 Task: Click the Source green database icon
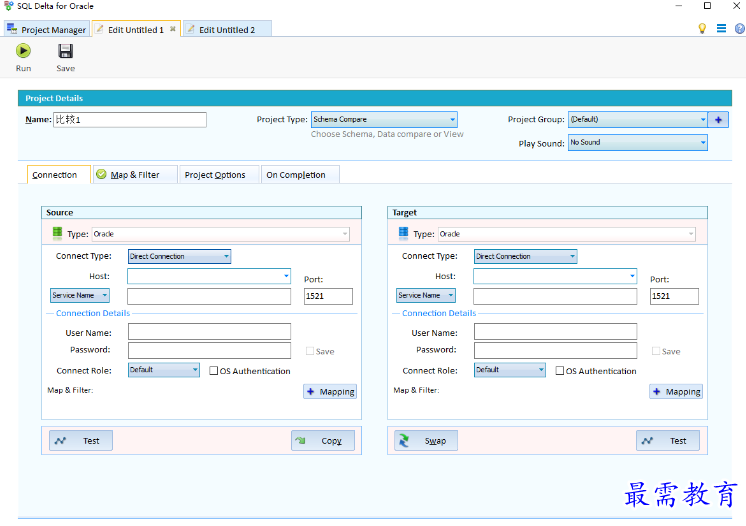[57, 233]
